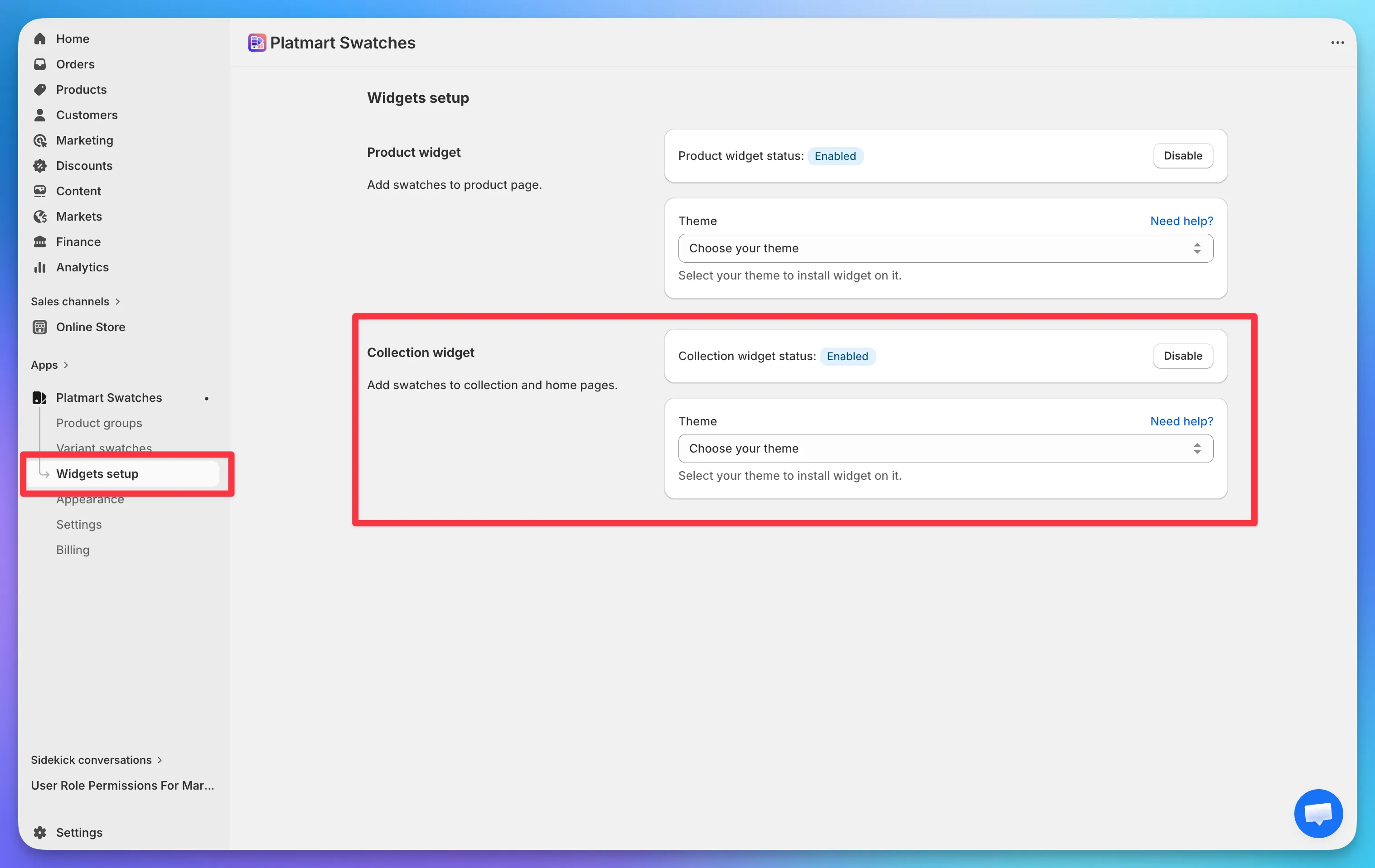Open Product widget theme dropdown
This screenshot has width=1375, height=868.
point(945,248)
